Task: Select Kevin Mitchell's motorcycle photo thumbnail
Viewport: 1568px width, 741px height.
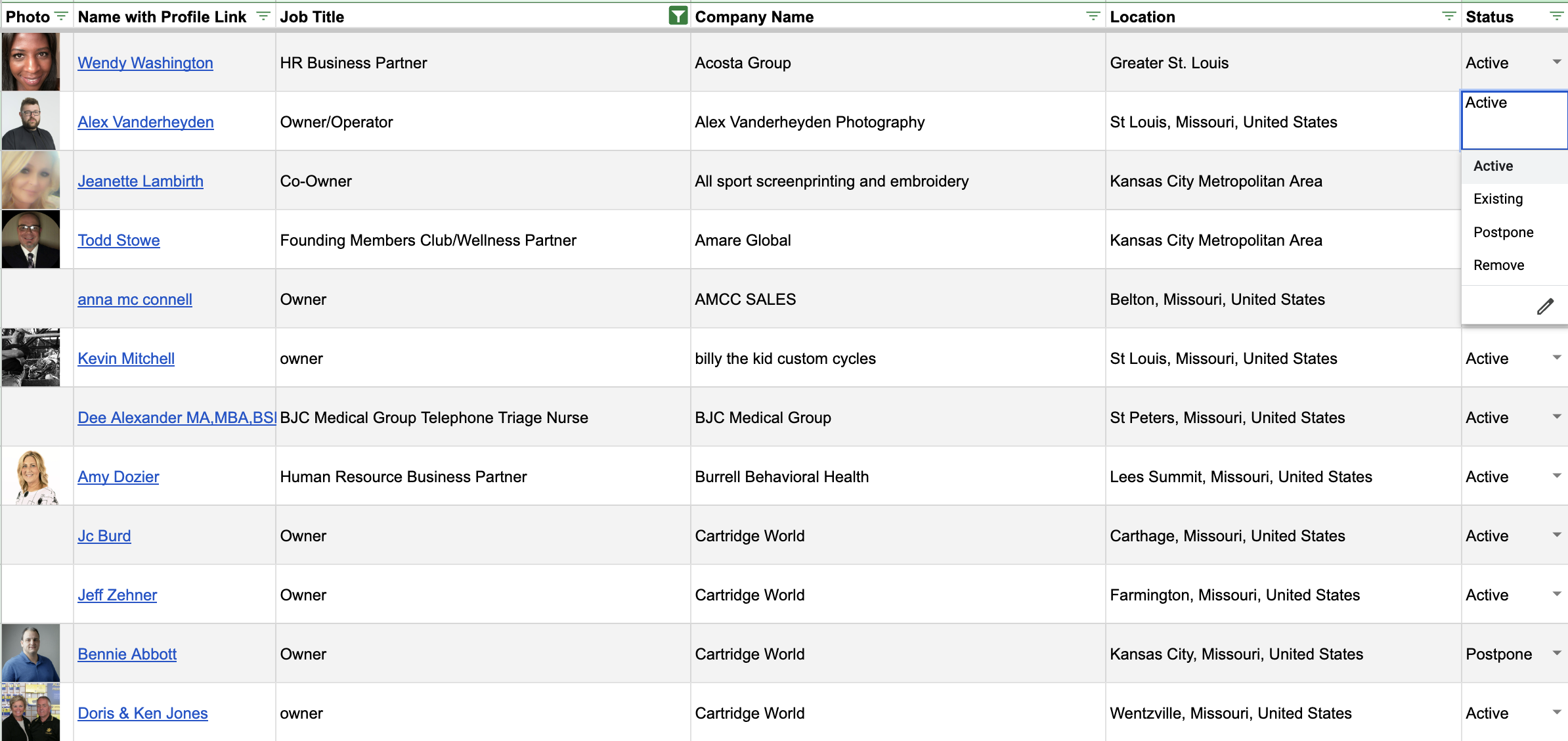Action: click(x=31, y=357)
